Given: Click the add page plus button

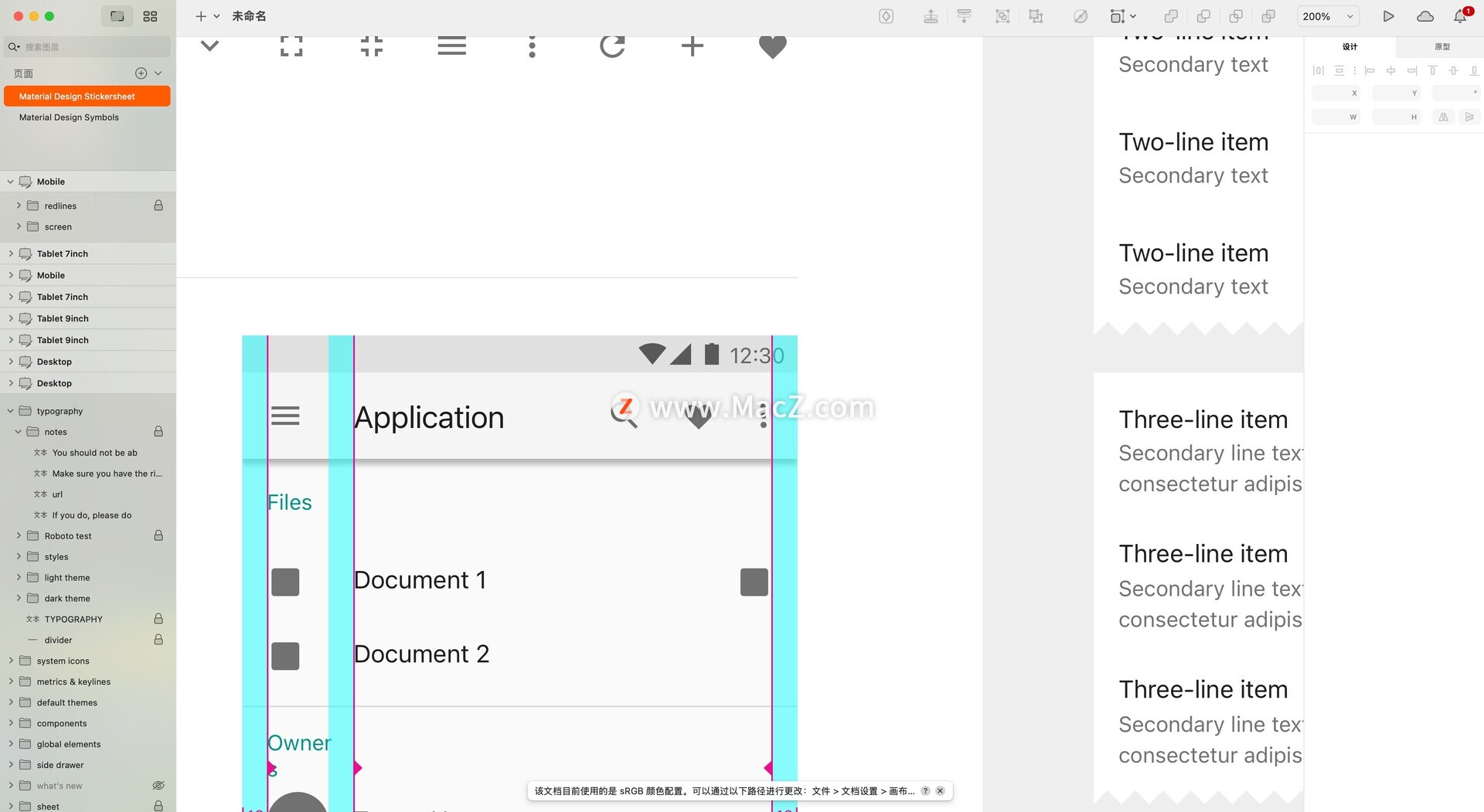Looking at the screenshot, I should point(141,73).
